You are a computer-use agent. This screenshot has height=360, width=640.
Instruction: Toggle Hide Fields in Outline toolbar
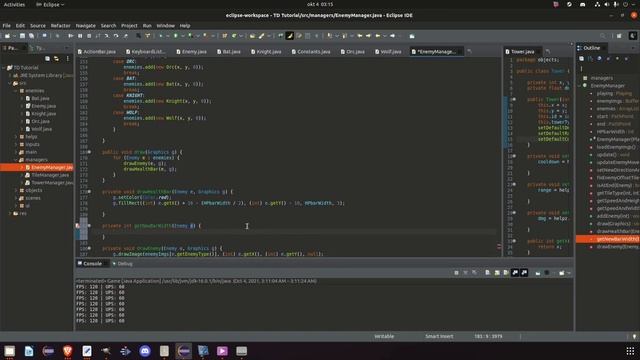(599, 59)
